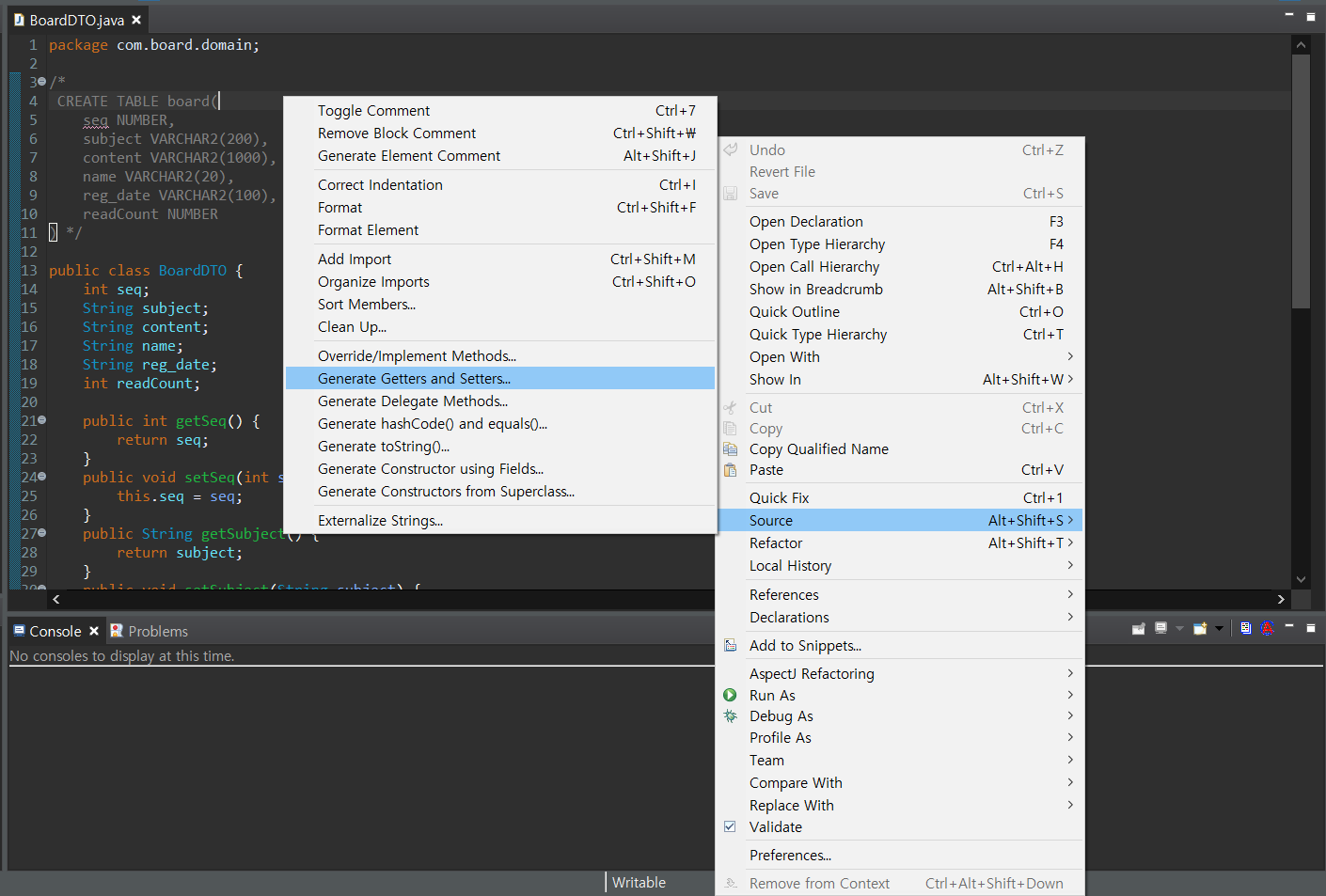Screen dimensions: 1326x896
Task: Click the Run As green play icon
Action: [730, 695]
